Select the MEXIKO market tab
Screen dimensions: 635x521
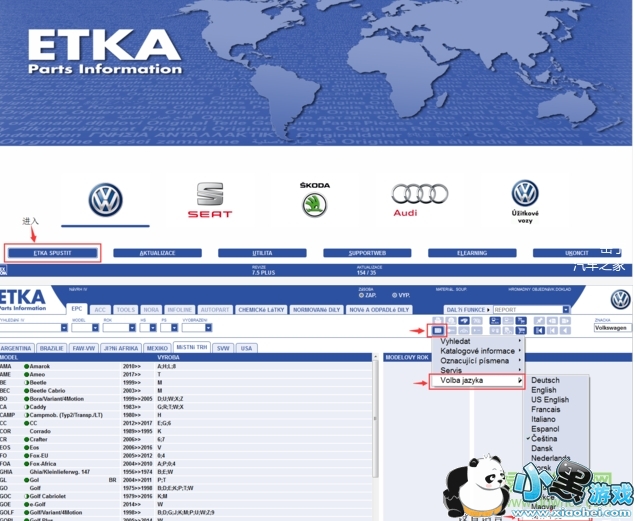click(157, 348)
